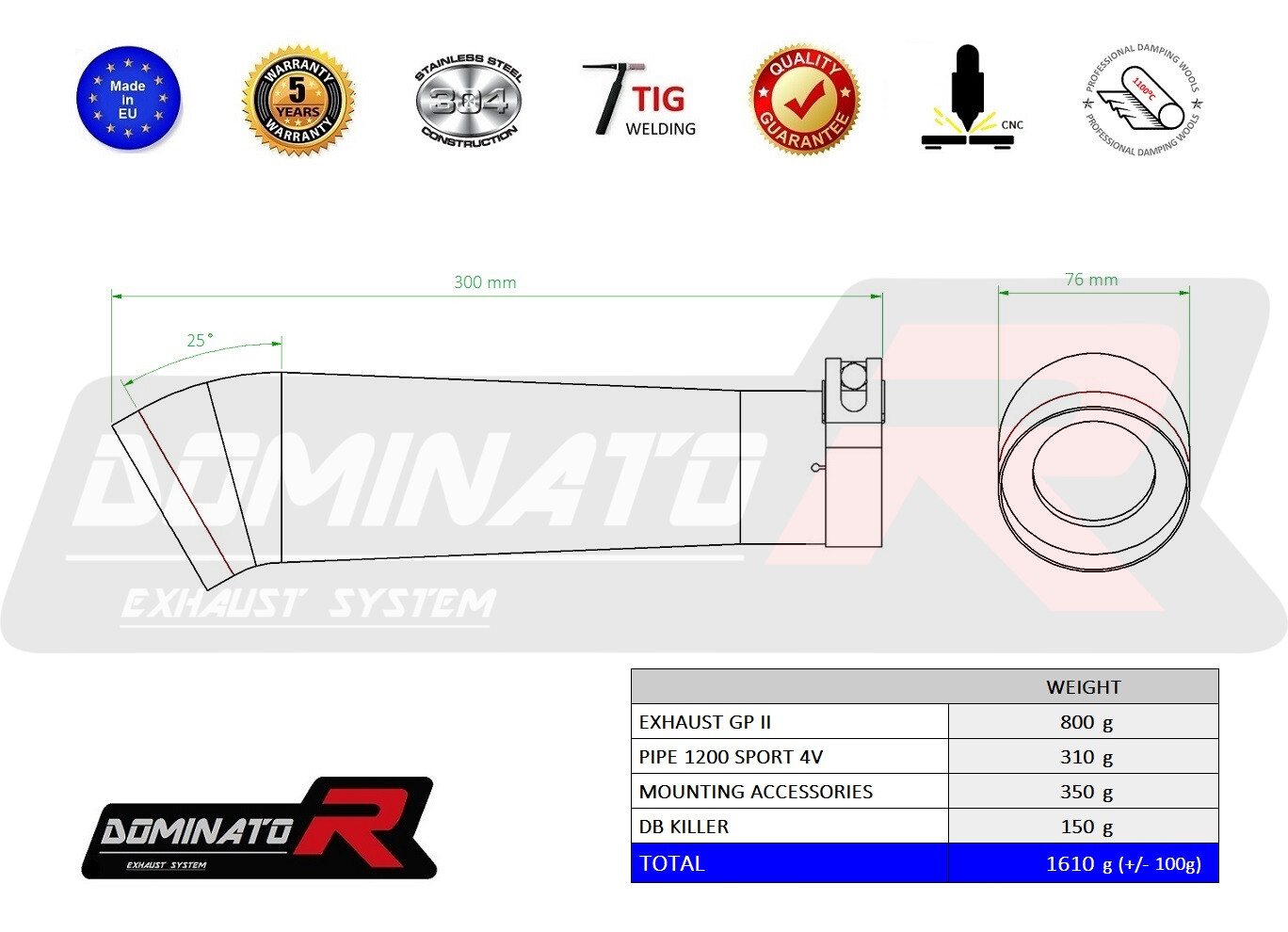The image size is (1288, 932).
Task: Click the WEIGHT column header
Action: [x=1083, y=687]
